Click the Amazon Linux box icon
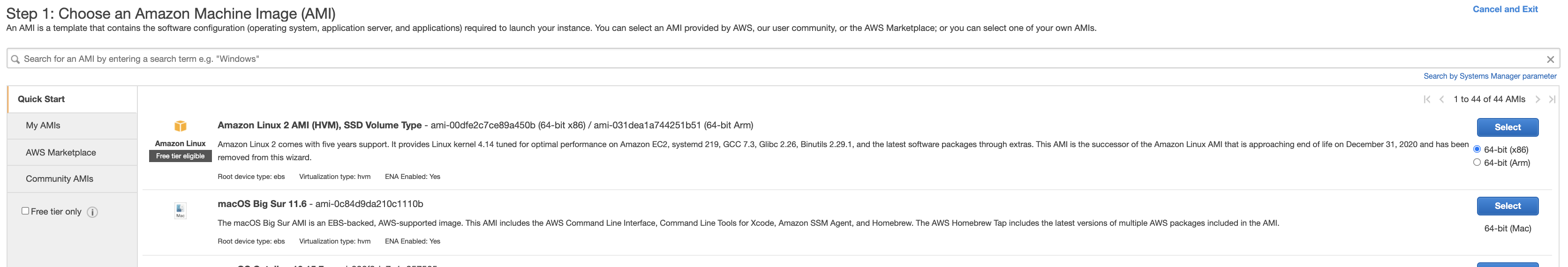This screenshot has width=1568, height=267. [x=180, y=126]
